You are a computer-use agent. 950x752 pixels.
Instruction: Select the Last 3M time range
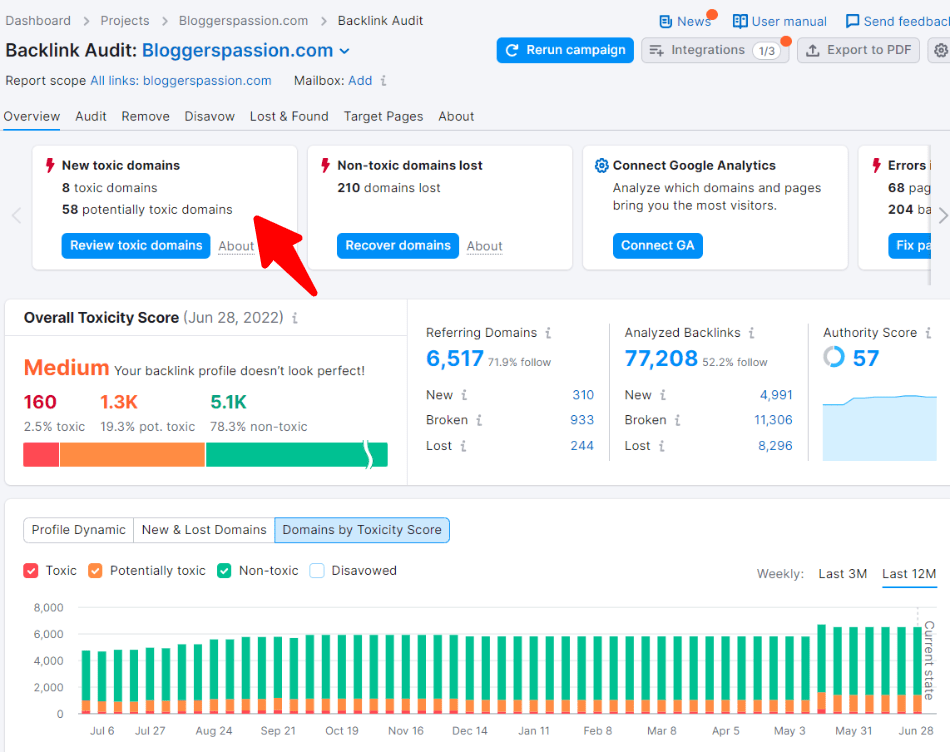(842, 574)
